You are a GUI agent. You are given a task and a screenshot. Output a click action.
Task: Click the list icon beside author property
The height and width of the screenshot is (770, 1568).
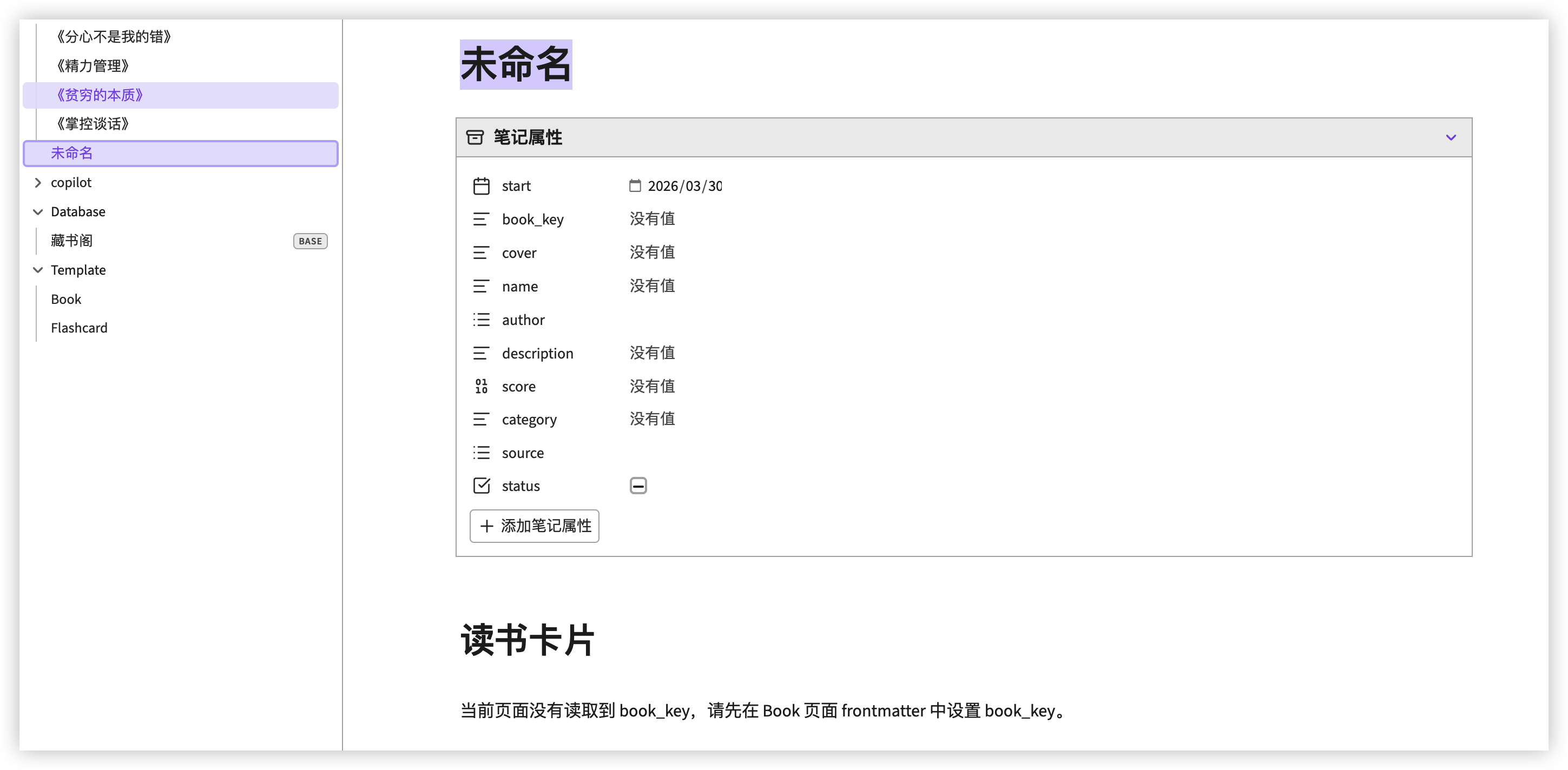tap(481, 320)
